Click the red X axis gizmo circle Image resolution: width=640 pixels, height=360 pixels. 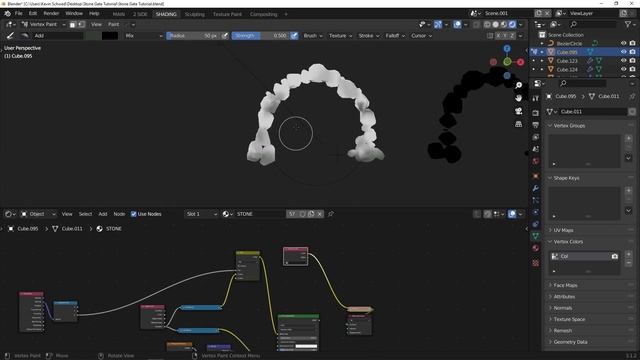520,62
